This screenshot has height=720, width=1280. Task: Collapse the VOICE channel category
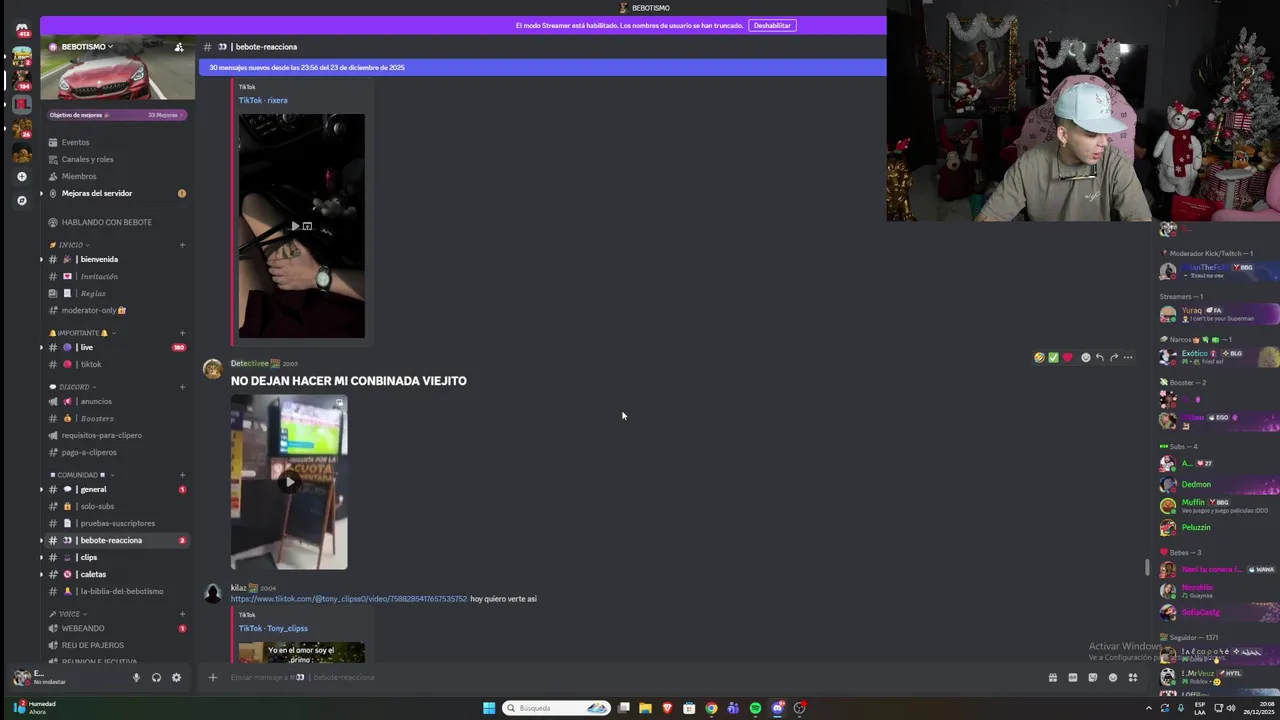point(68,614)
